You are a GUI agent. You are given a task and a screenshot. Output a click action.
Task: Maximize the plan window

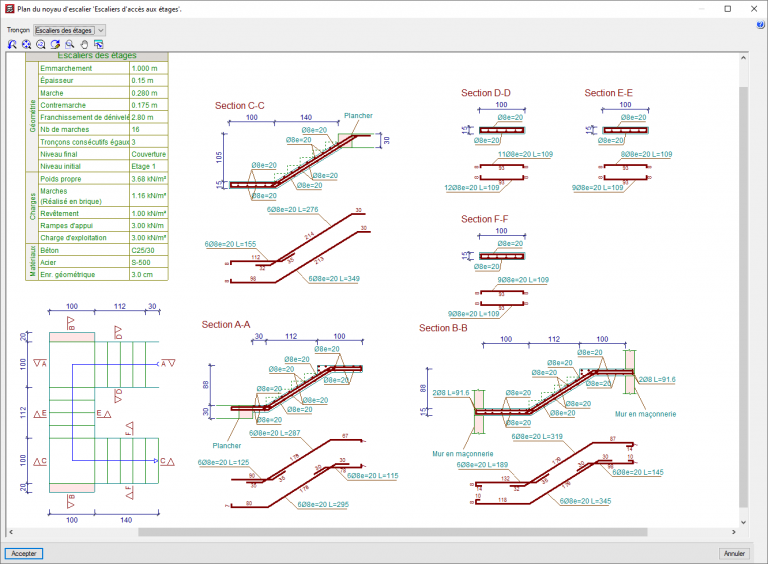(x=728, y=9)
